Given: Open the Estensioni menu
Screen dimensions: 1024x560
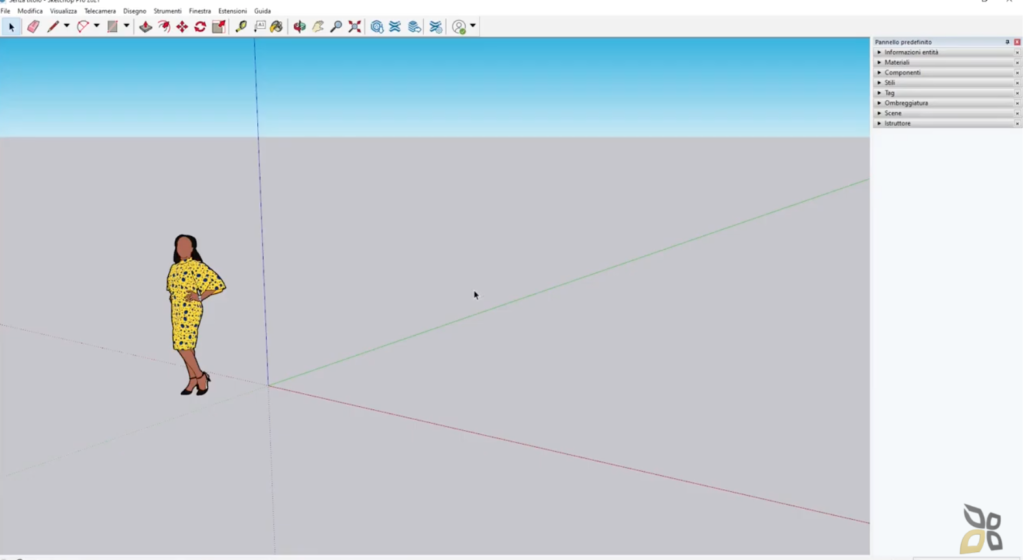Looking at the screenshot, I should 232,11.
